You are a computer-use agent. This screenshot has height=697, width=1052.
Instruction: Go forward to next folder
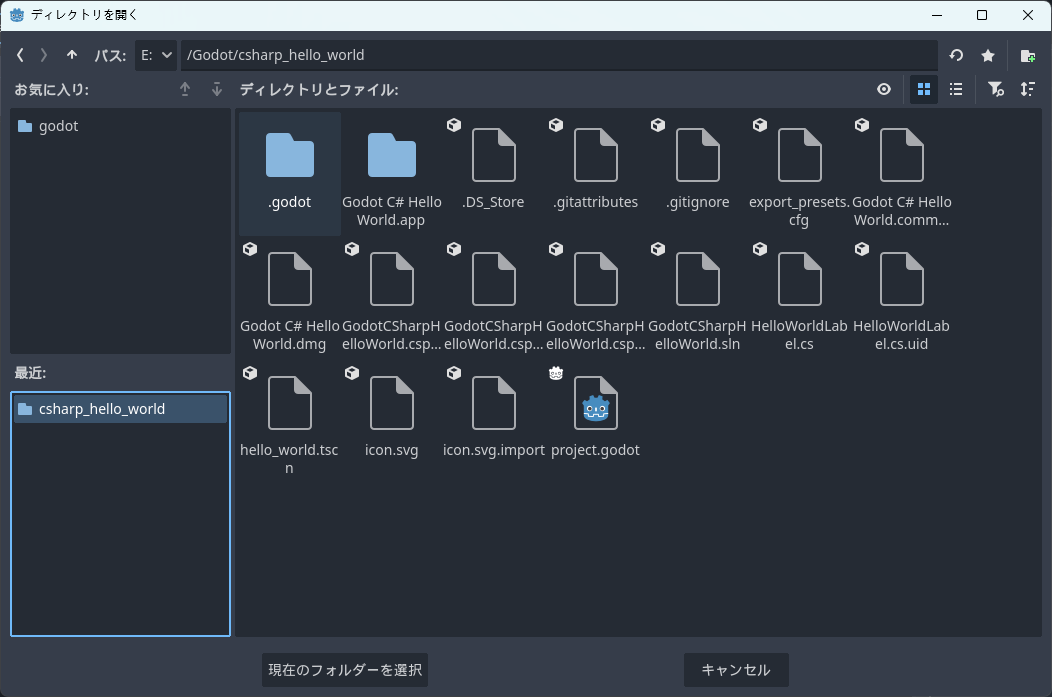44,55
